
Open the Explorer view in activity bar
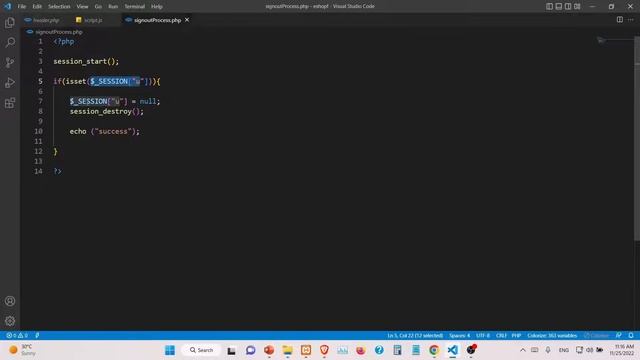tap(10, 22)
